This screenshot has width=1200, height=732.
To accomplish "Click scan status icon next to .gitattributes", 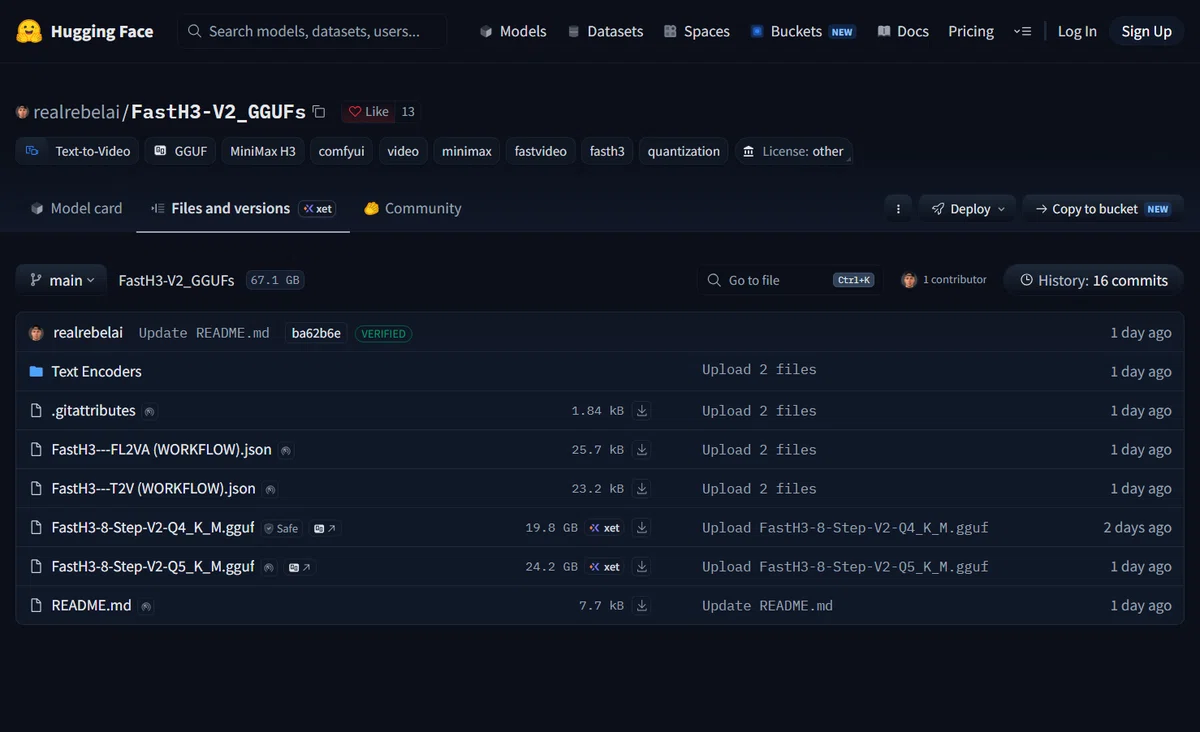I will 149,411.
